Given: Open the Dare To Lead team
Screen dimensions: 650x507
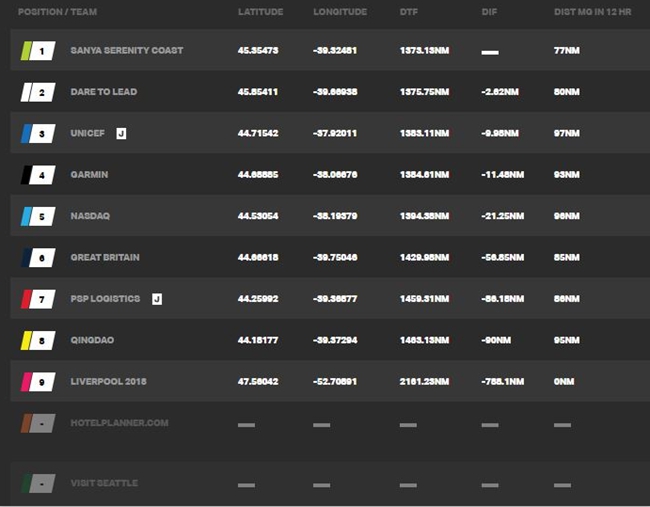Looking at the screenshot, I should 104,92.
